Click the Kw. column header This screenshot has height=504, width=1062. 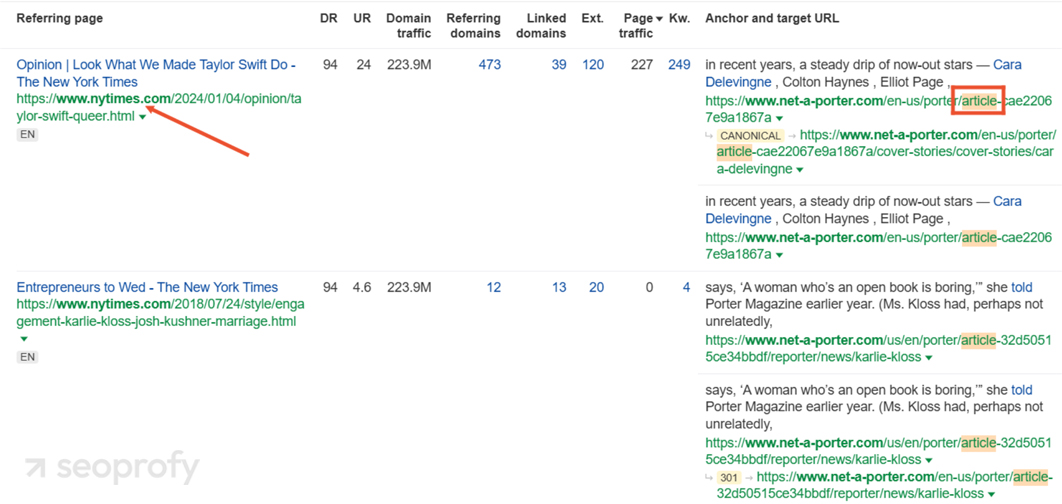click(x=679, y=18)
